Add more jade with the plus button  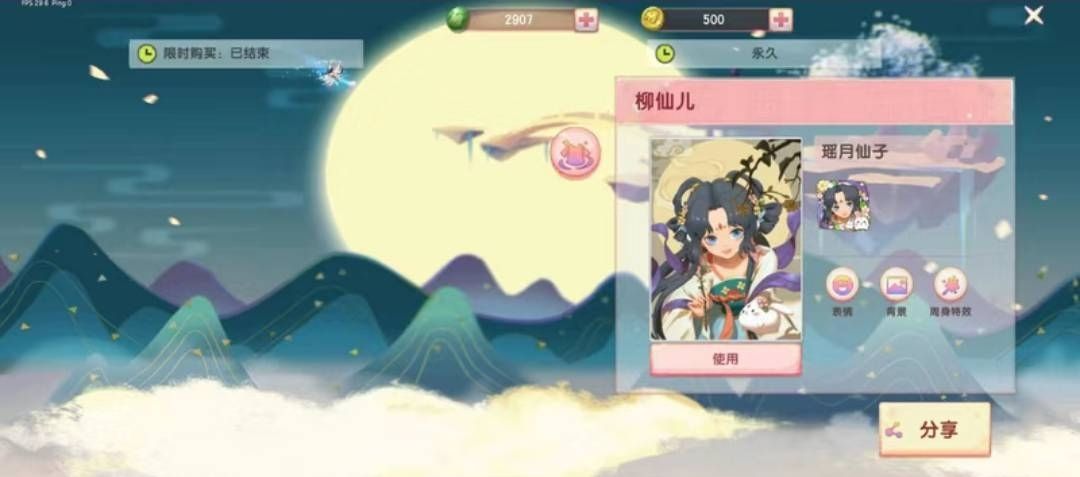pos(586,20)
